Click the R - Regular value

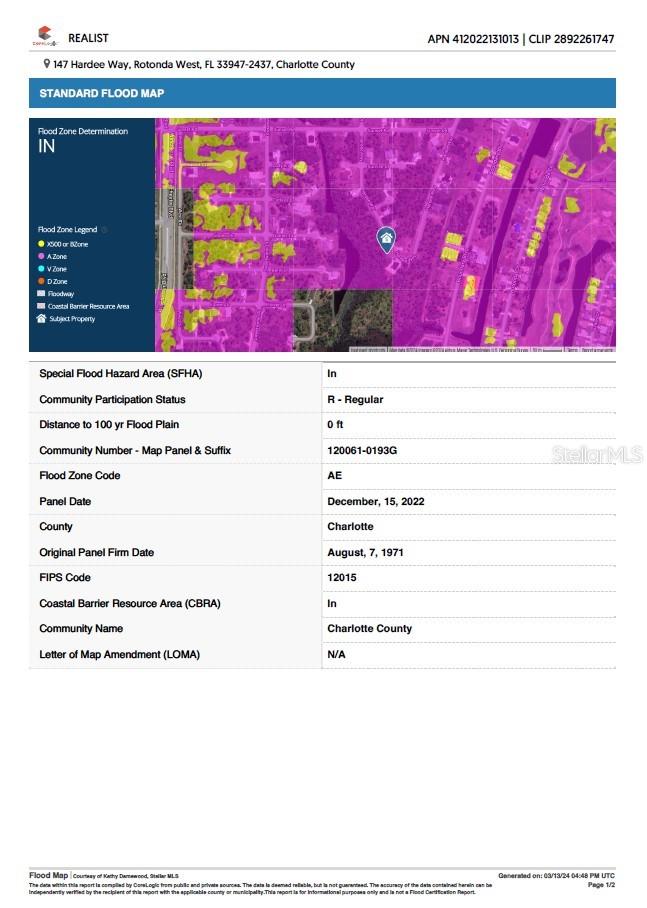(355, 400)
